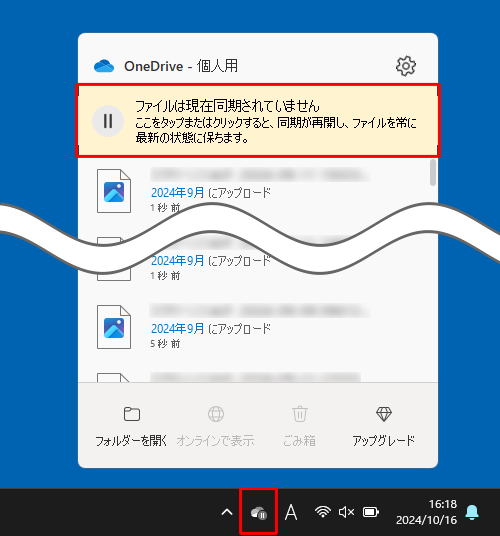This screenshot has width=500, height=536.
Task: Click the Wi-Fi icon in system tray
Action: point(322,512)
